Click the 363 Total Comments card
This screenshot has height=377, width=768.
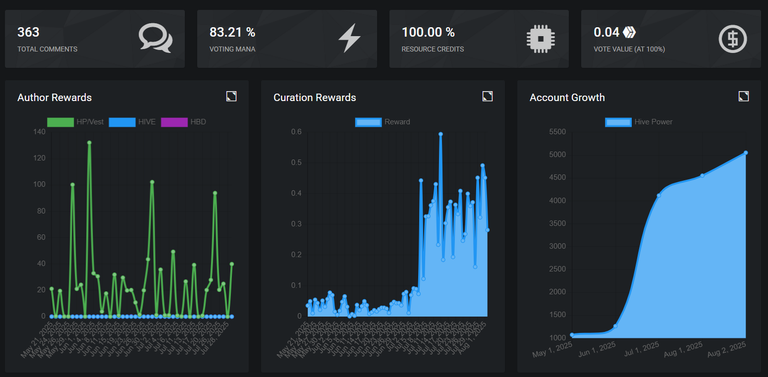pyautogui.click(x=95, y=39)
